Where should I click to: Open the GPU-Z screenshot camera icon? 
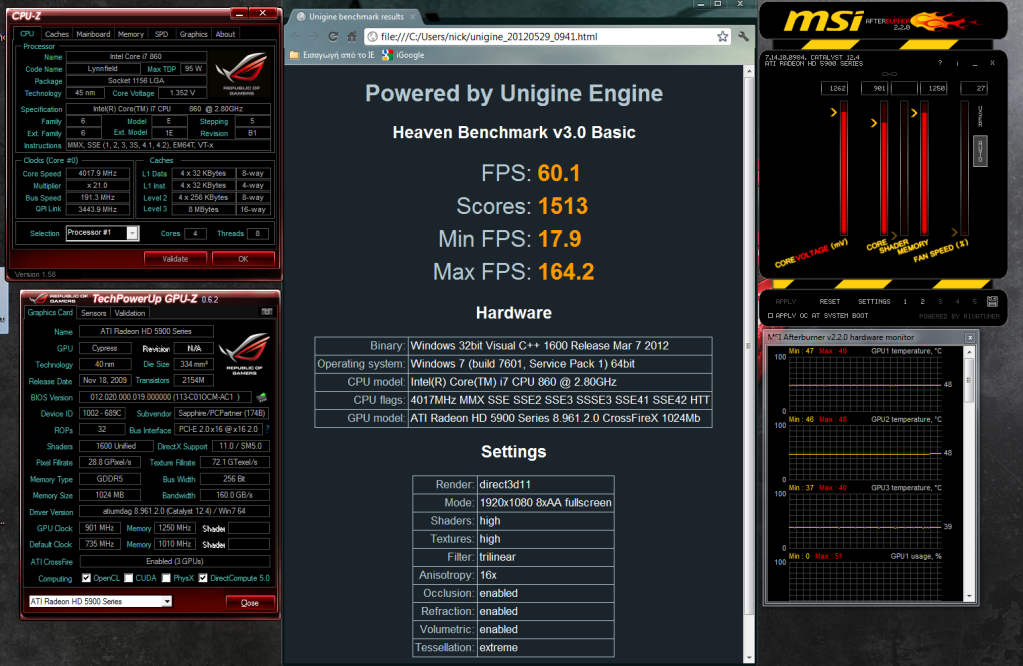(x=267, y=312)
